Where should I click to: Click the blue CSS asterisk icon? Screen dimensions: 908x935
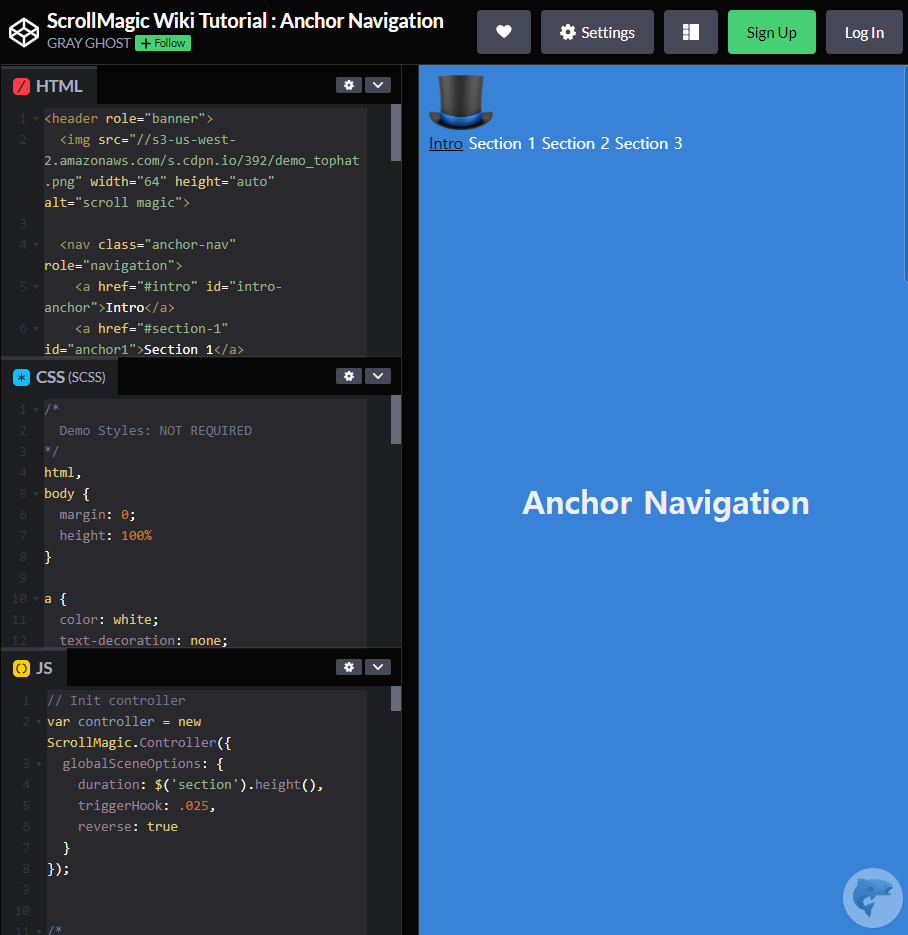click(21, 377)
